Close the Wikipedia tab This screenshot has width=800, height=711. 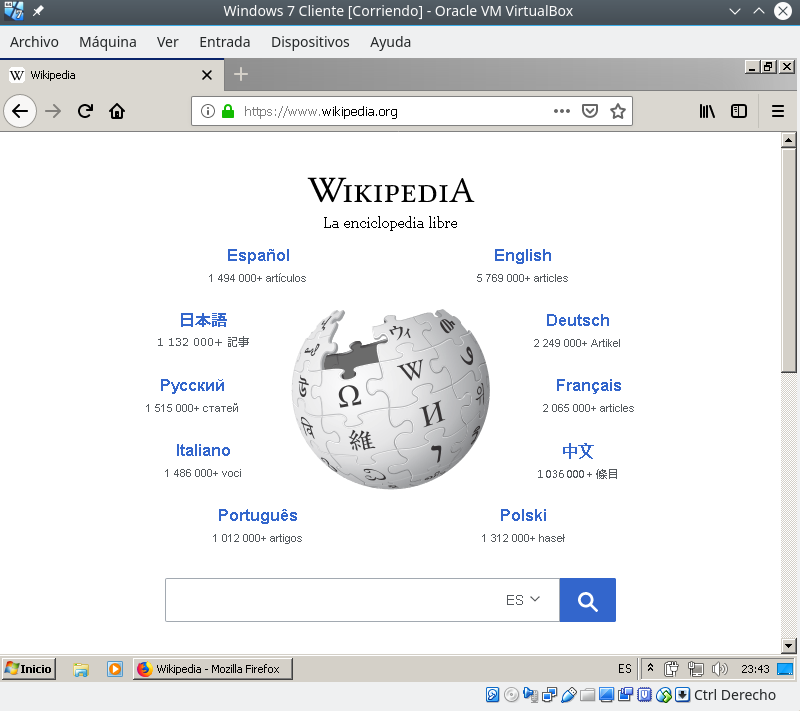[207, 75]
